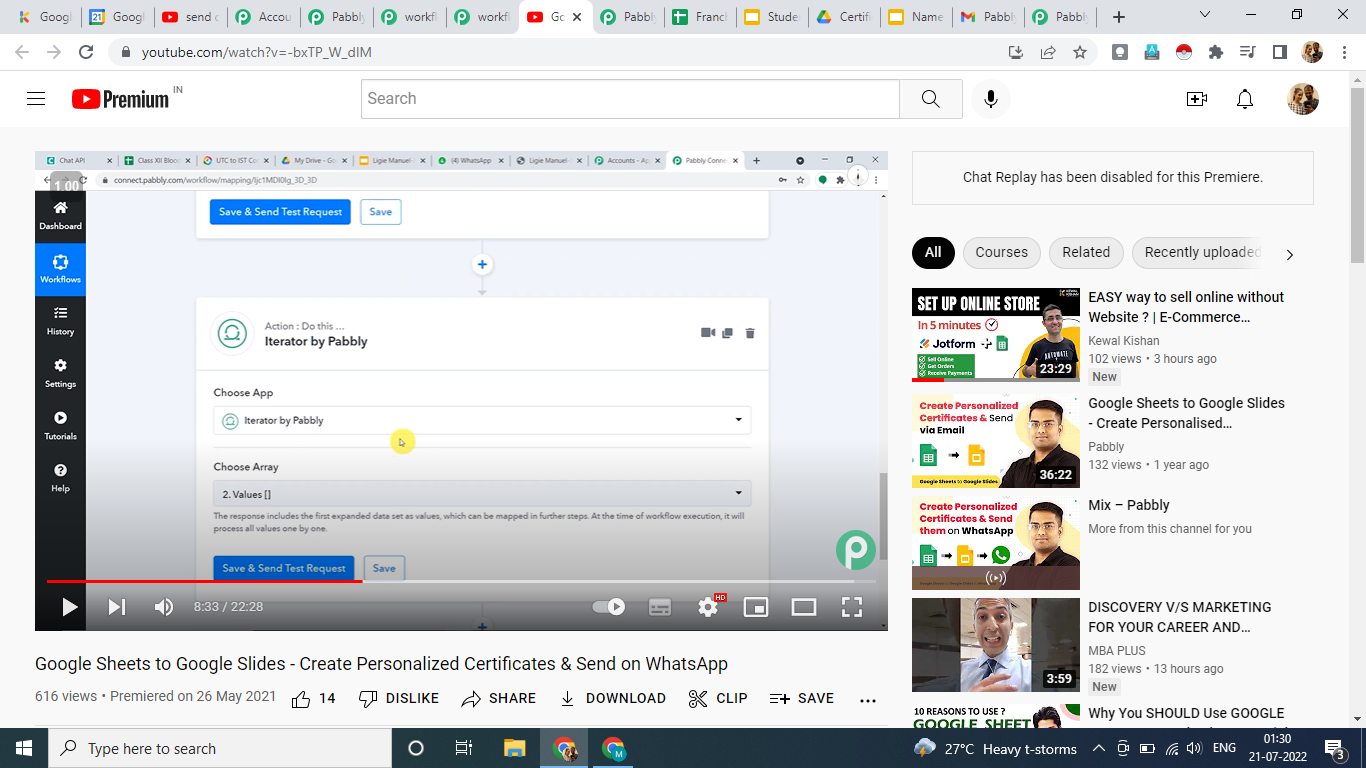The width and height of the screenshot is (1366, 768).
Task: Open 'EASY way to sell online' video title
Action: point(1186,307)
